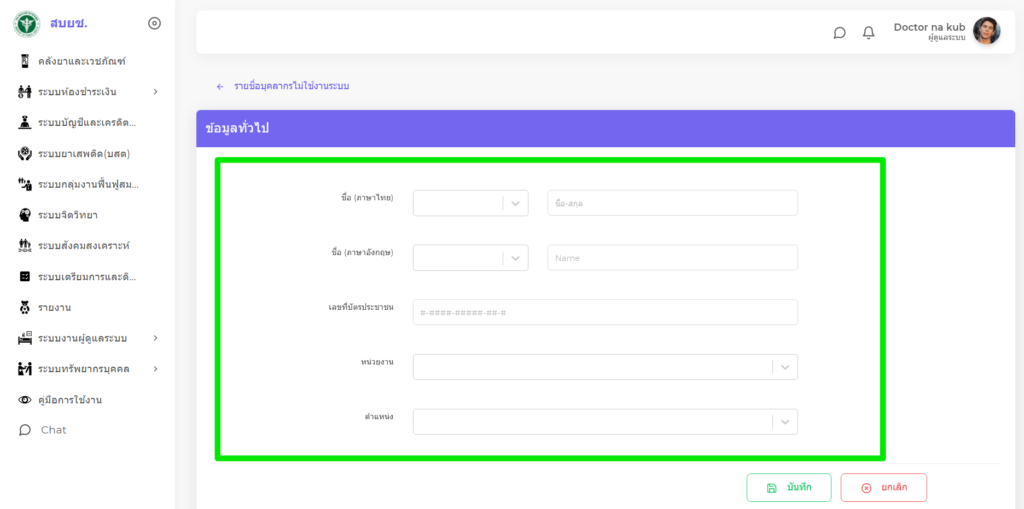Image resolution: width=1024 pixels, height=509 pixels.
Task: Click the ยกเลิก cancel button
Action: [883, 487]
